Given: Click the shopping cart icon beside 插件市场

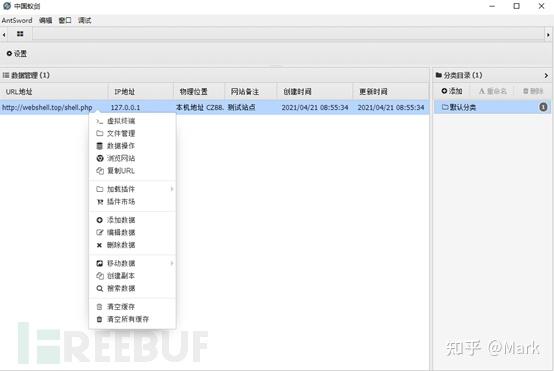Looking at the screenshot, I should click(100, 202).
